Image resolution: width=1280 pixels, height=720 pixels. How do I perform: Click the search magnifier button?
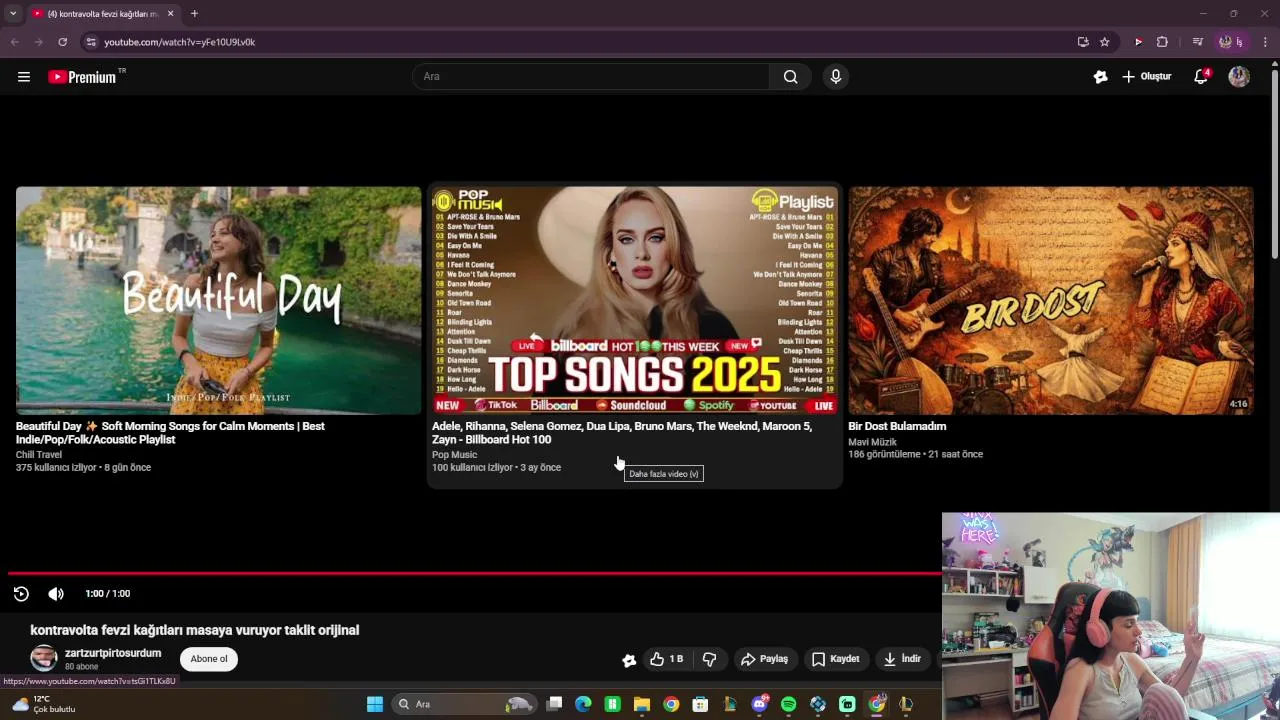(790, 77)
